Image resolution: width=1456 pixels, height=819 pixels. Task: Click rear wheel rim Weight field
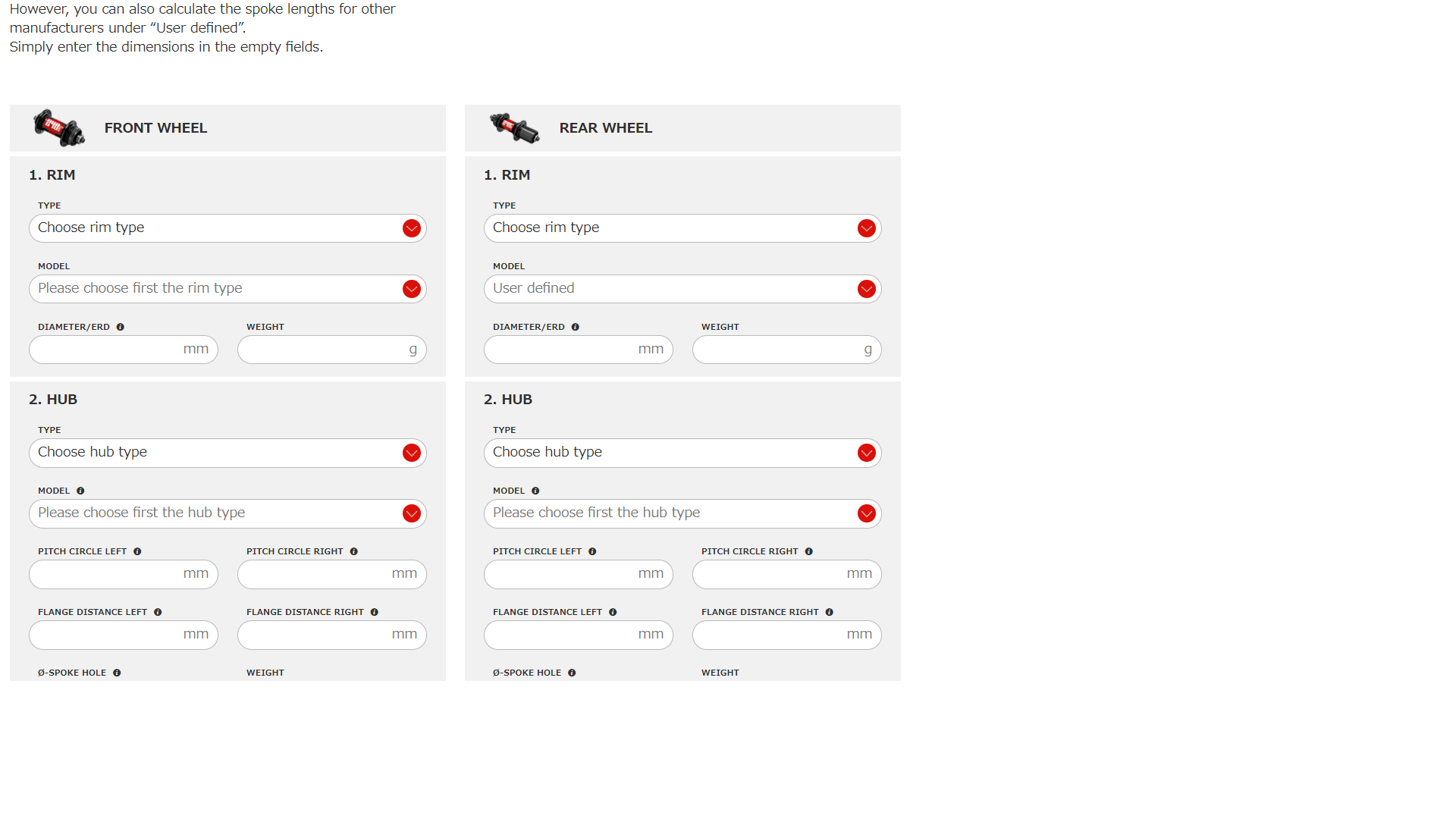[x=777, y=350]
